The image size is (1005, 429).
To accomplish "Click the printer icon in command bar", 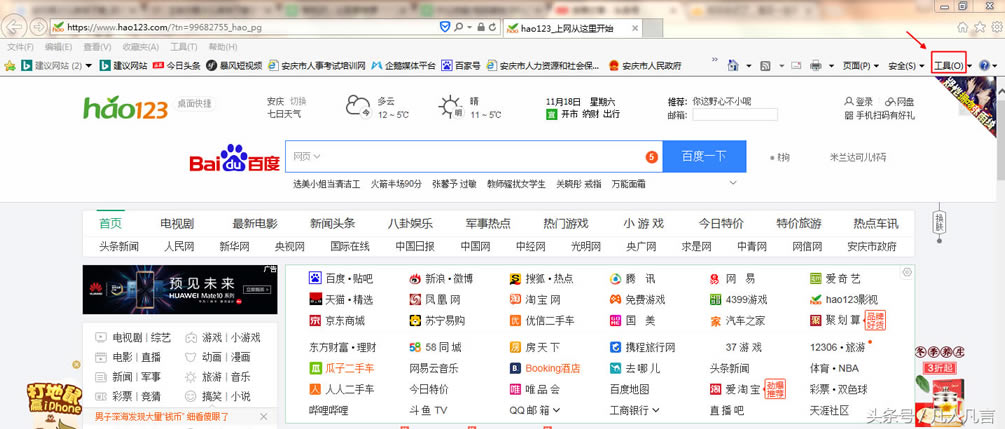I will pyautogui.click(x=816, y=66).
